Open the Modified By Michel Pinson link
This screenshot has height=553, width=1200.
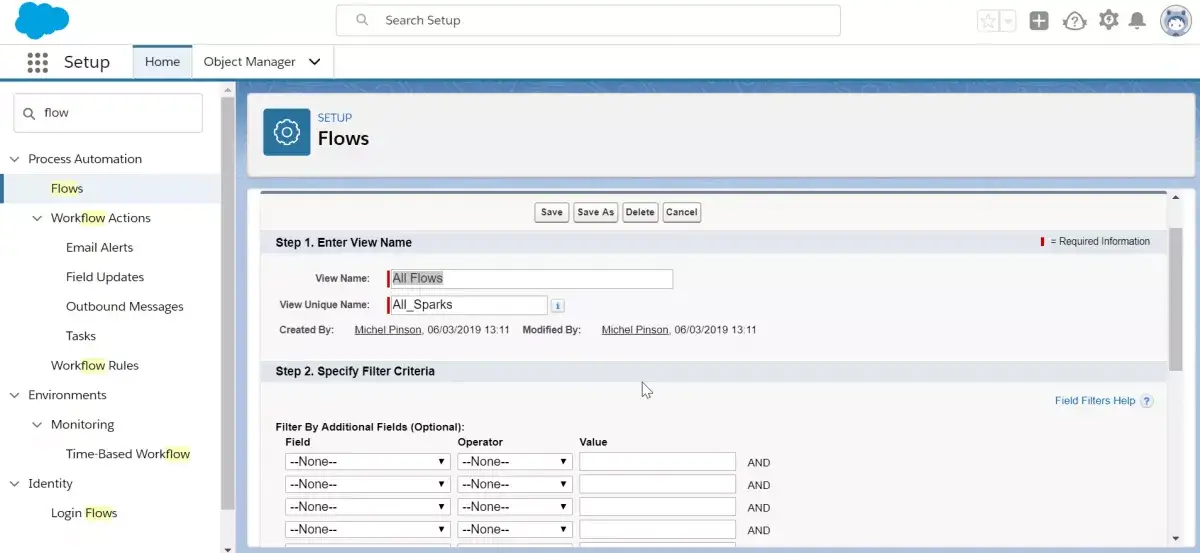click(x=635, y=330)
